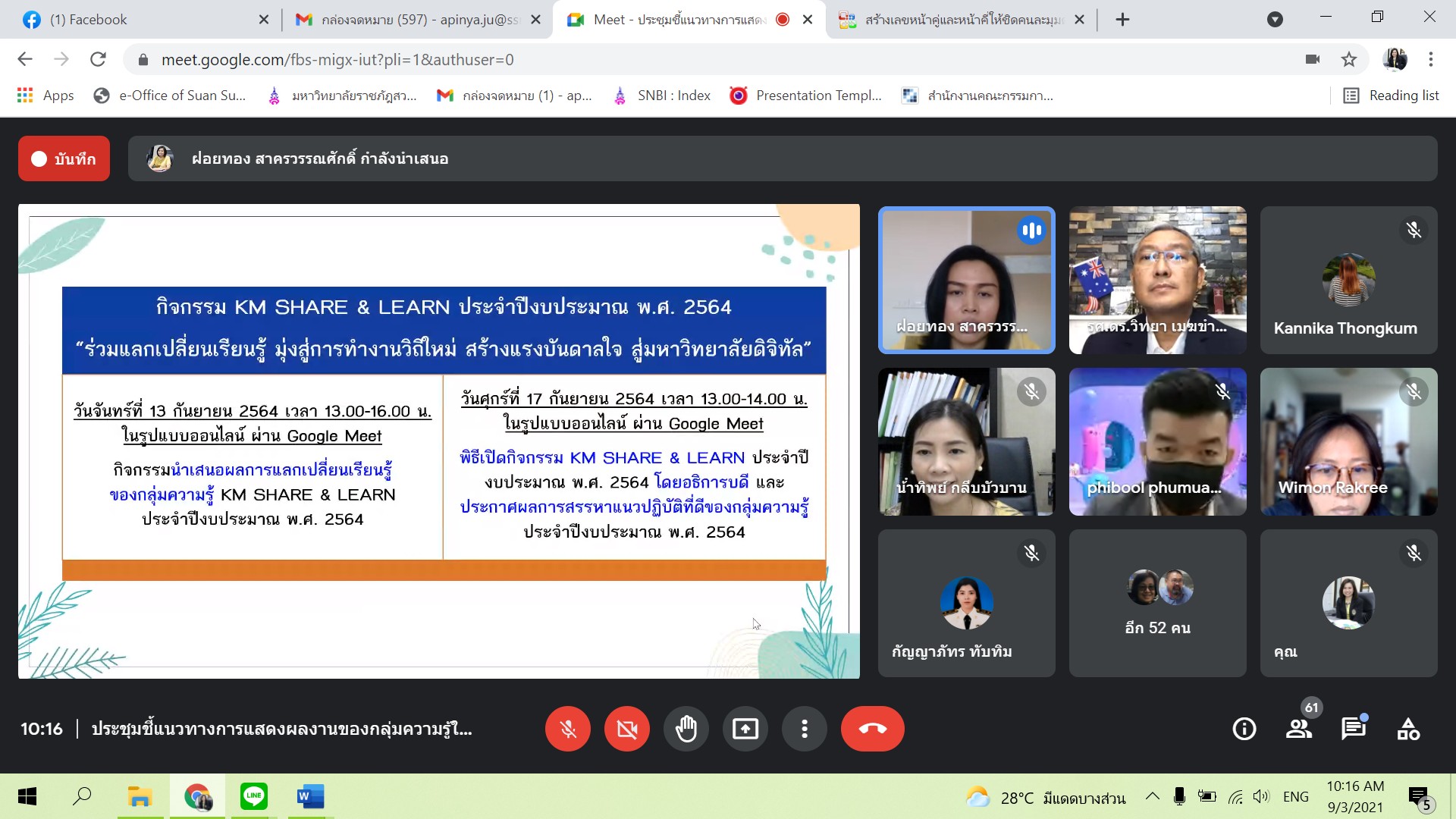Viewport: 1456px width, 819px height.
Task: Toggle the camera off button
Action: [x=627, y=729]
